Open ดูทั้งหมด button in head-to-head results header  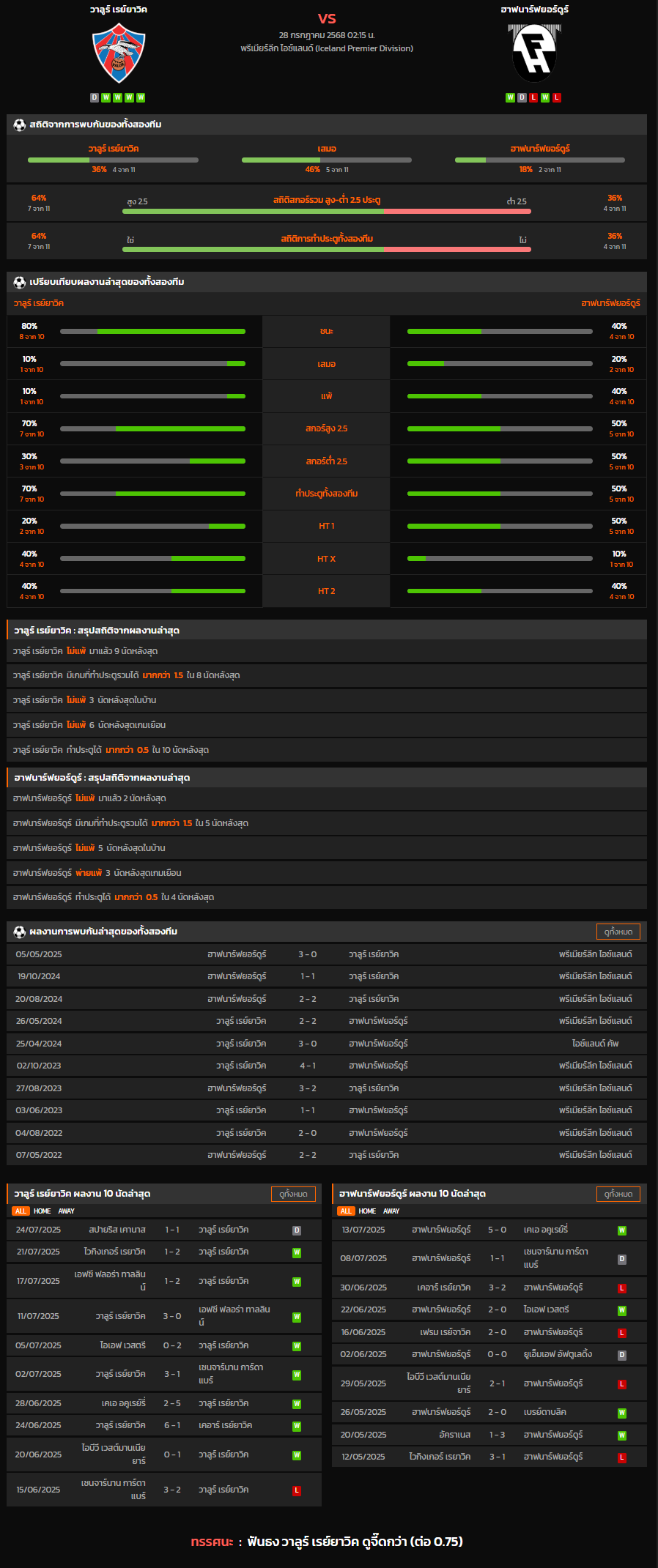coord(618,932)
